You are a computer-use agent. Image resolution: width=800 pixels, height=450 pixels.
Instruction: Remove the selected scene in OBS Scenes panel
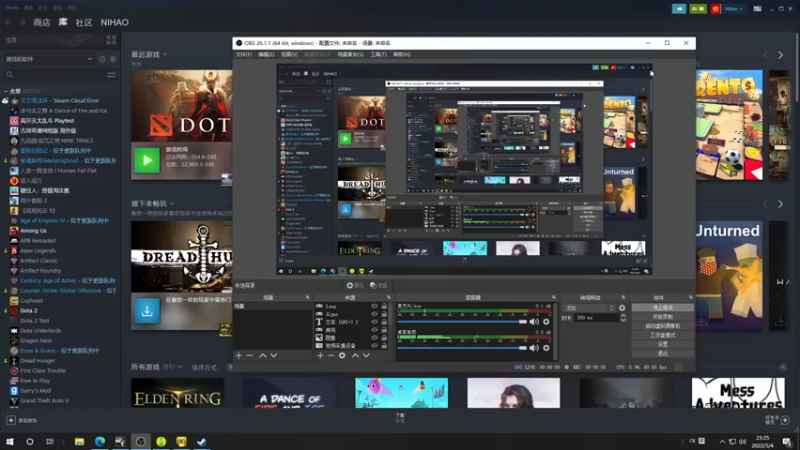[x=249, y=355]
